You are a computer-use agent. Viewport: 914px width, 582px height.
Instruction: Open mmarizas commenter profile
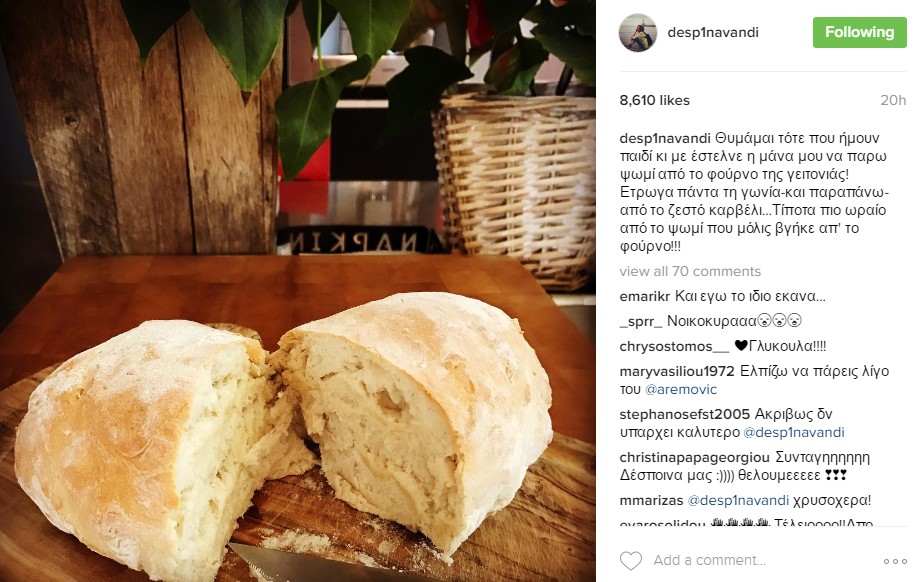pyautogui.click(x=651, y=500)
